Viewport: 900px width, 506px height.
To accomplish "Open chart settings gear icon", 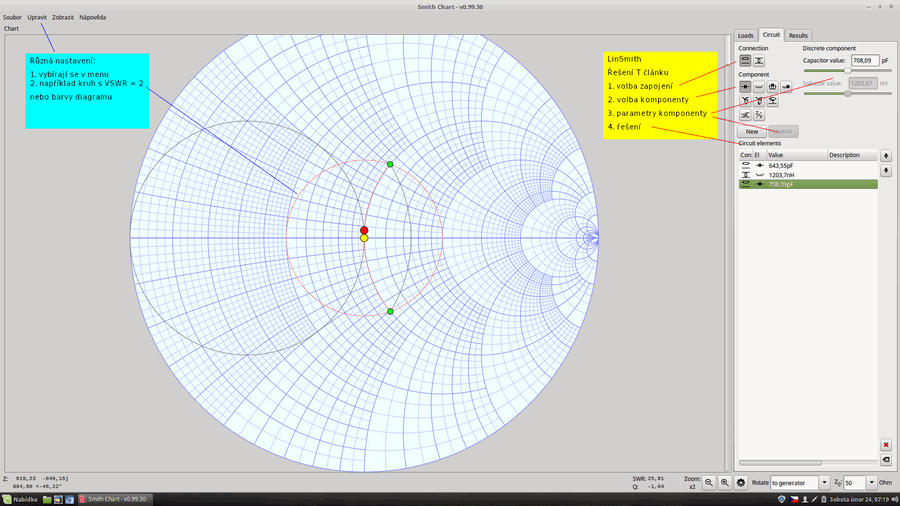I will click(x=741, y=482).
